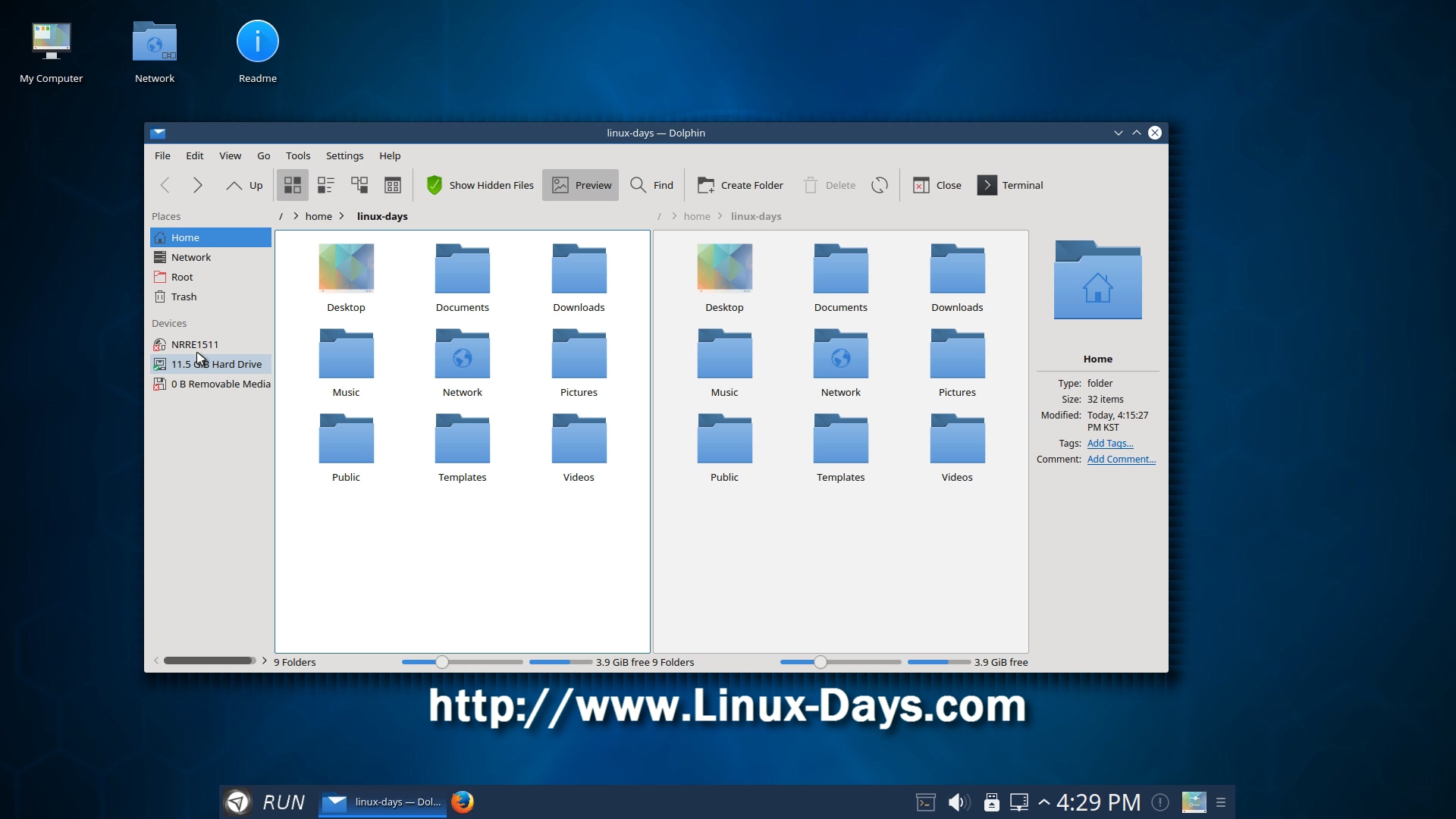Click the Create Folder button
Screen dimensions: 1456x819
[x=740, y=185]
